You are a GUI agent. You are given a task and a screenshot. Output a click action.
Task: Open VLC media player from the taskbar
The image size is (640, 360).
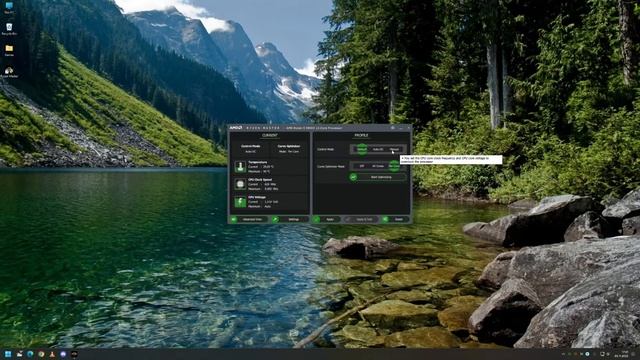click(x=52, y=354)
